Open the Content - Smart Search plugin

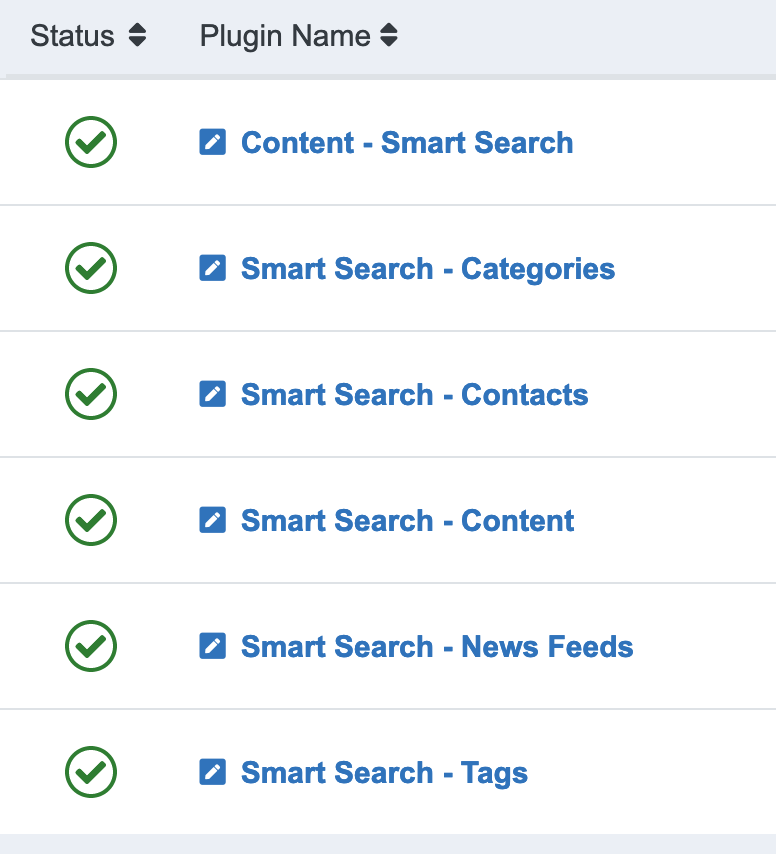[x=407, y=142]
